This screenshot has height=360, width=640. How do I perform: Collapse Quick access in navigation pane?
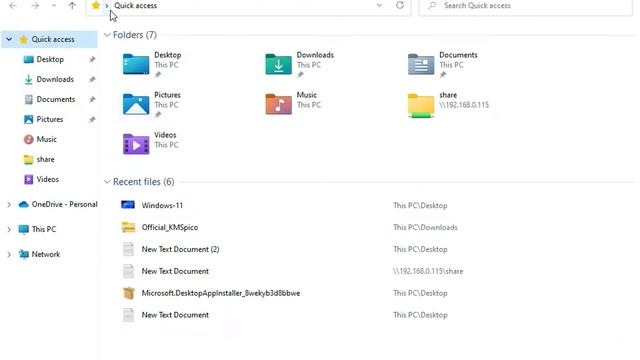9,39
